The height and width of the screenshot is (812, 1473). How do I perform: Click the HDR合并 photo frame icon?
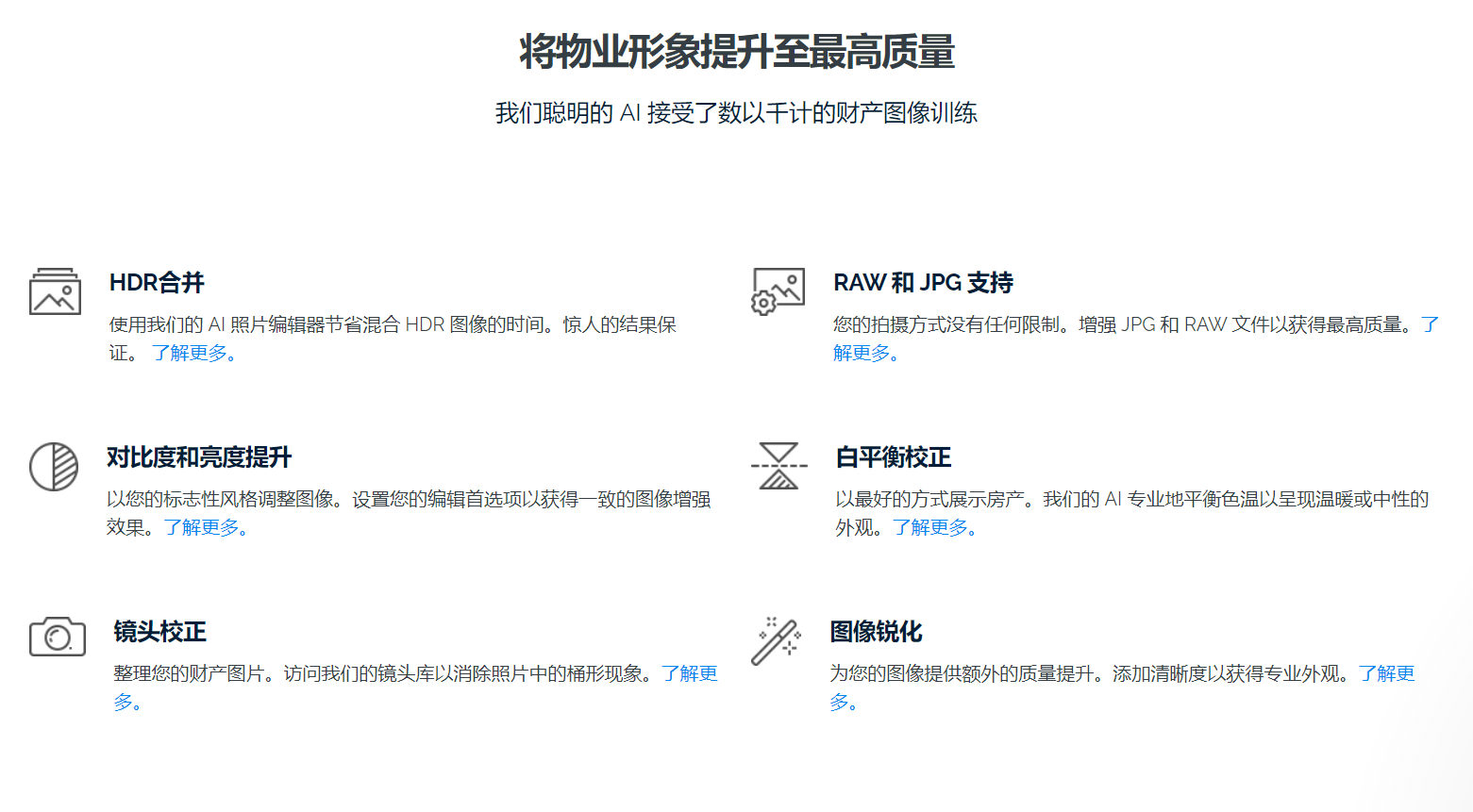[x=55, y=292]
